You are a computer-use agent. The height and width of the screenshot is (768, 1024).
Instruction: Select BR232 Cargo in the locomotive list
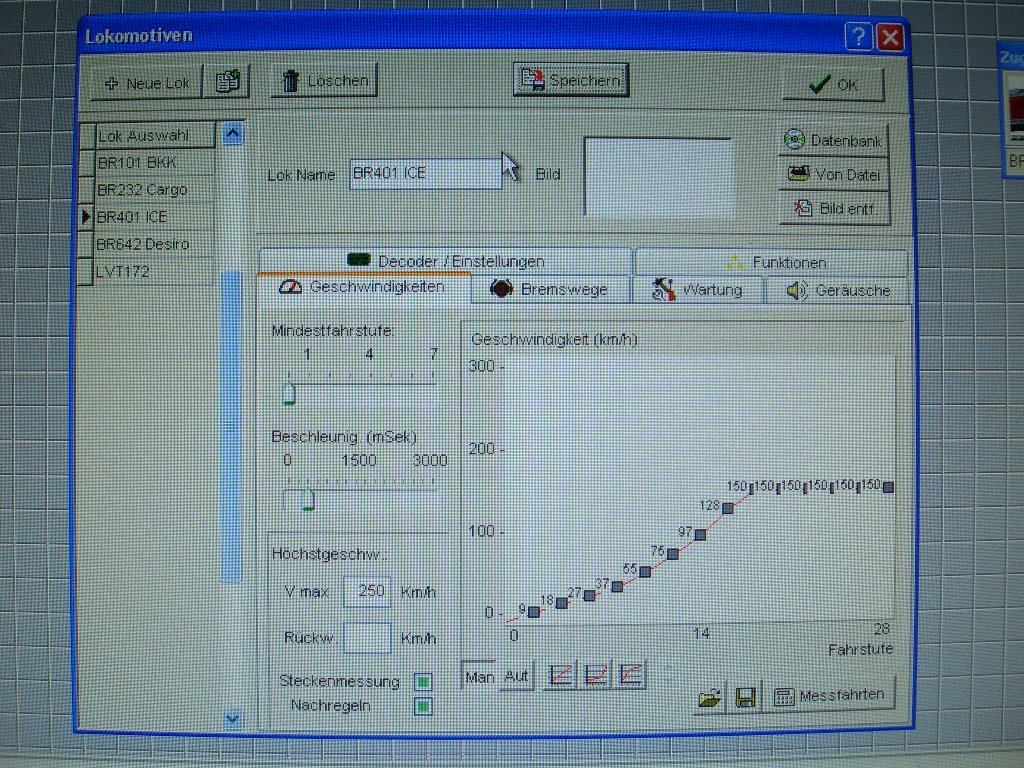tap(142, 189)
